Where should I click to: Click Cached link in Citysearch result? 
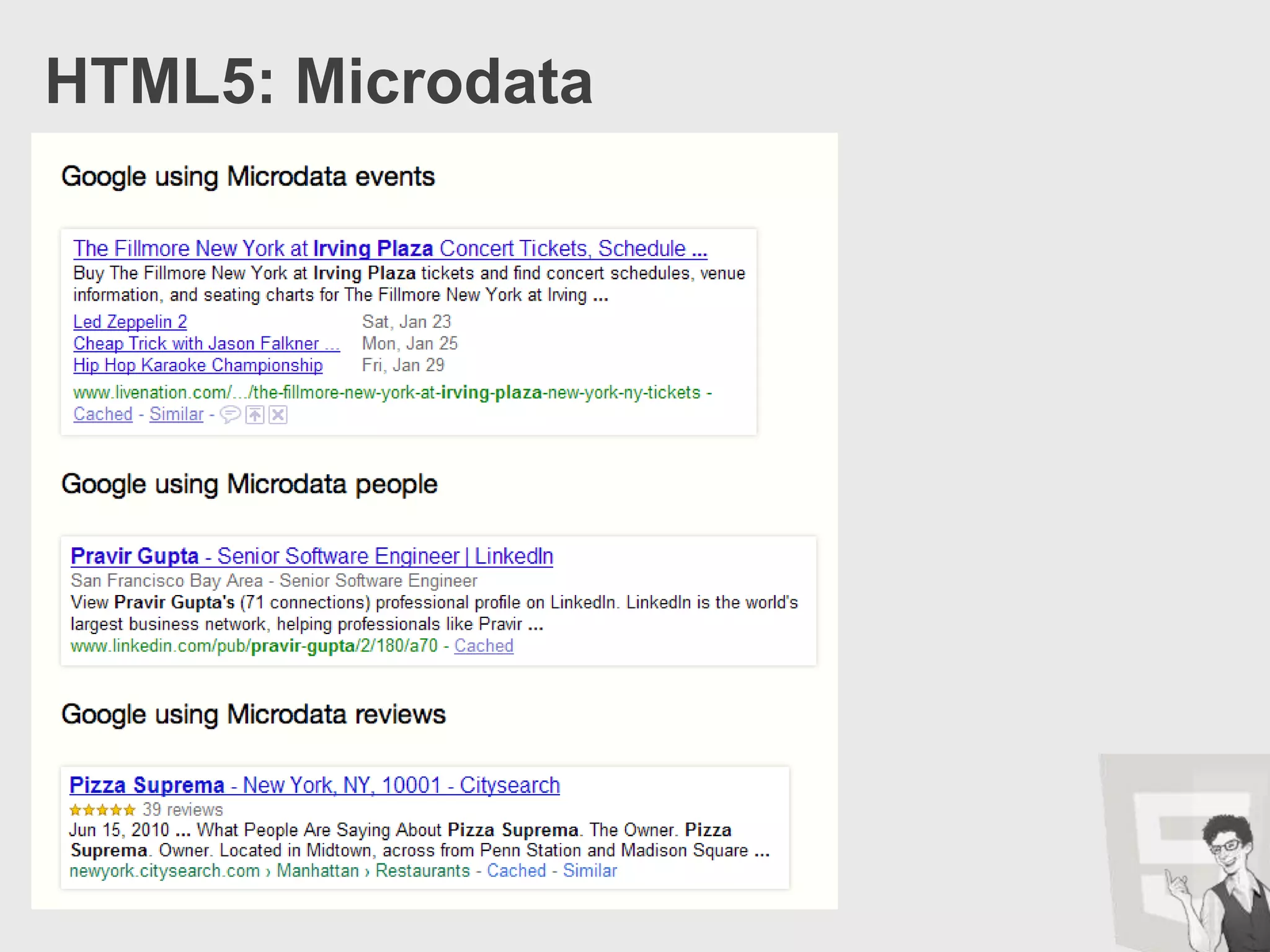coord(517,871)
